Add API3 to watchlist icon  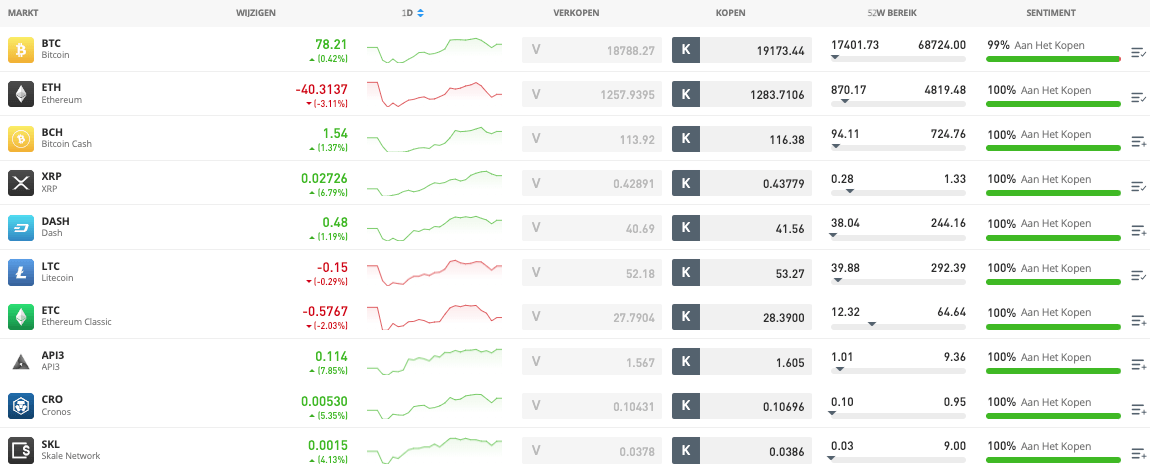[1138, 364]
